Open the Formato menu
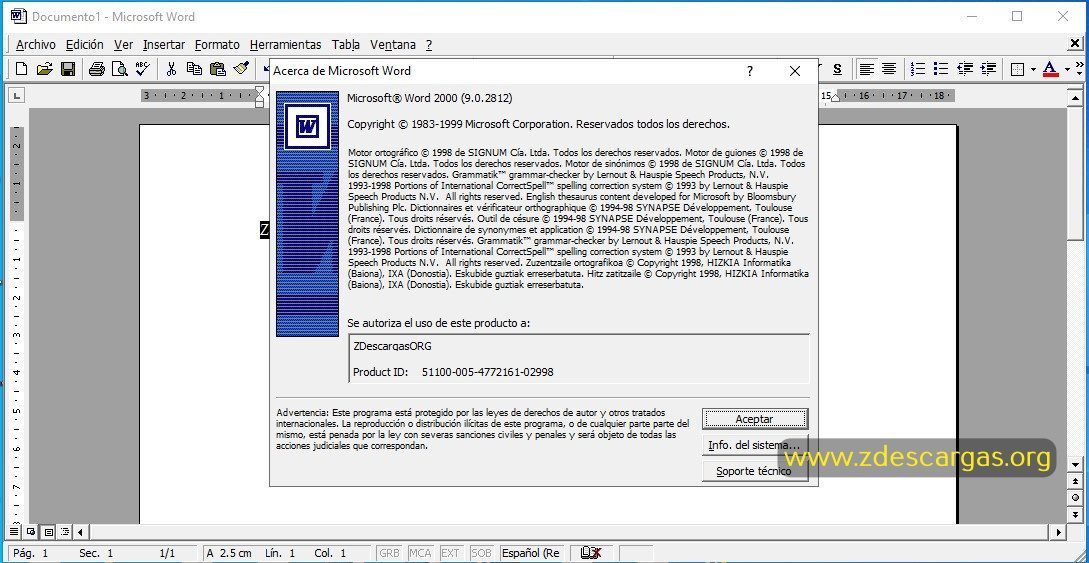This screenshot has height=563, width=1089. click(x=217, y=44)
